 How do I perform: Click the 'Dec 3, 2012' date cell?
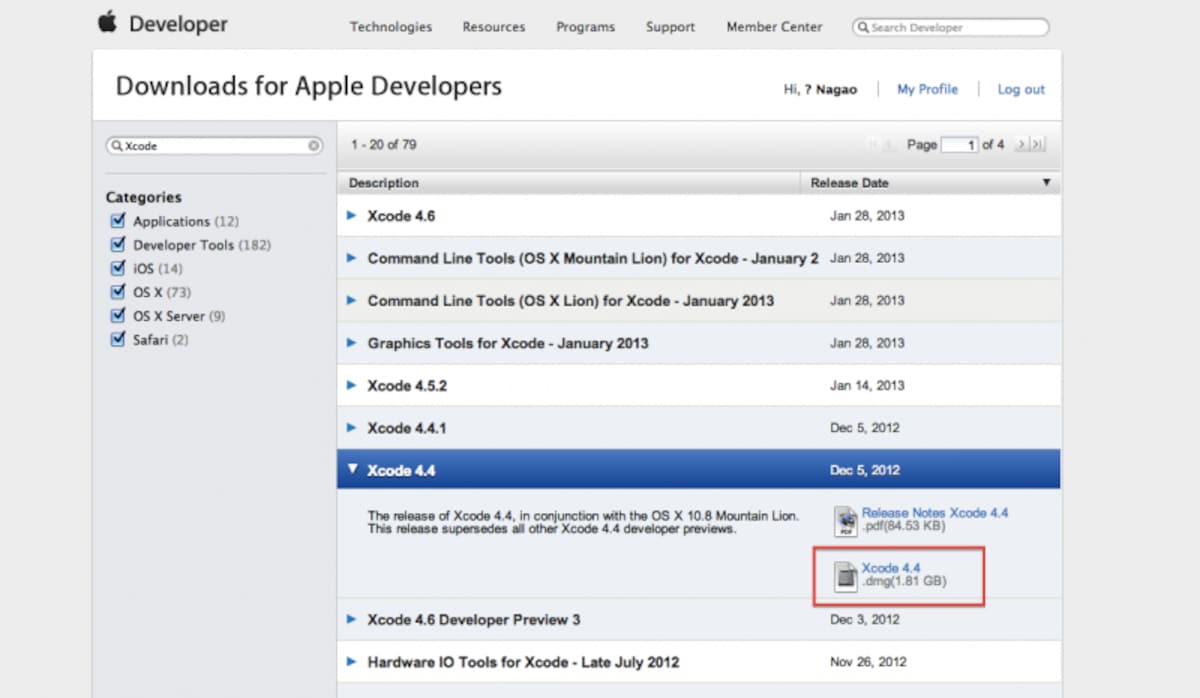865,619
